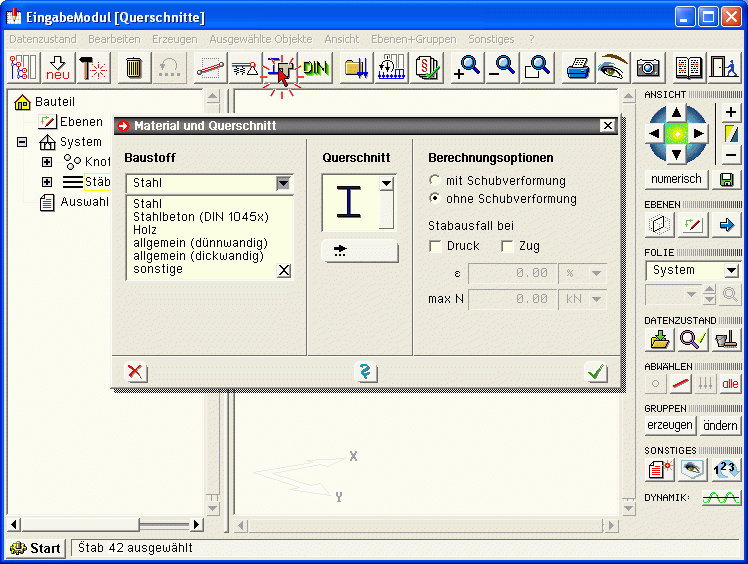
Task: Enable the Zug checkbox
Action: point(507,246)
